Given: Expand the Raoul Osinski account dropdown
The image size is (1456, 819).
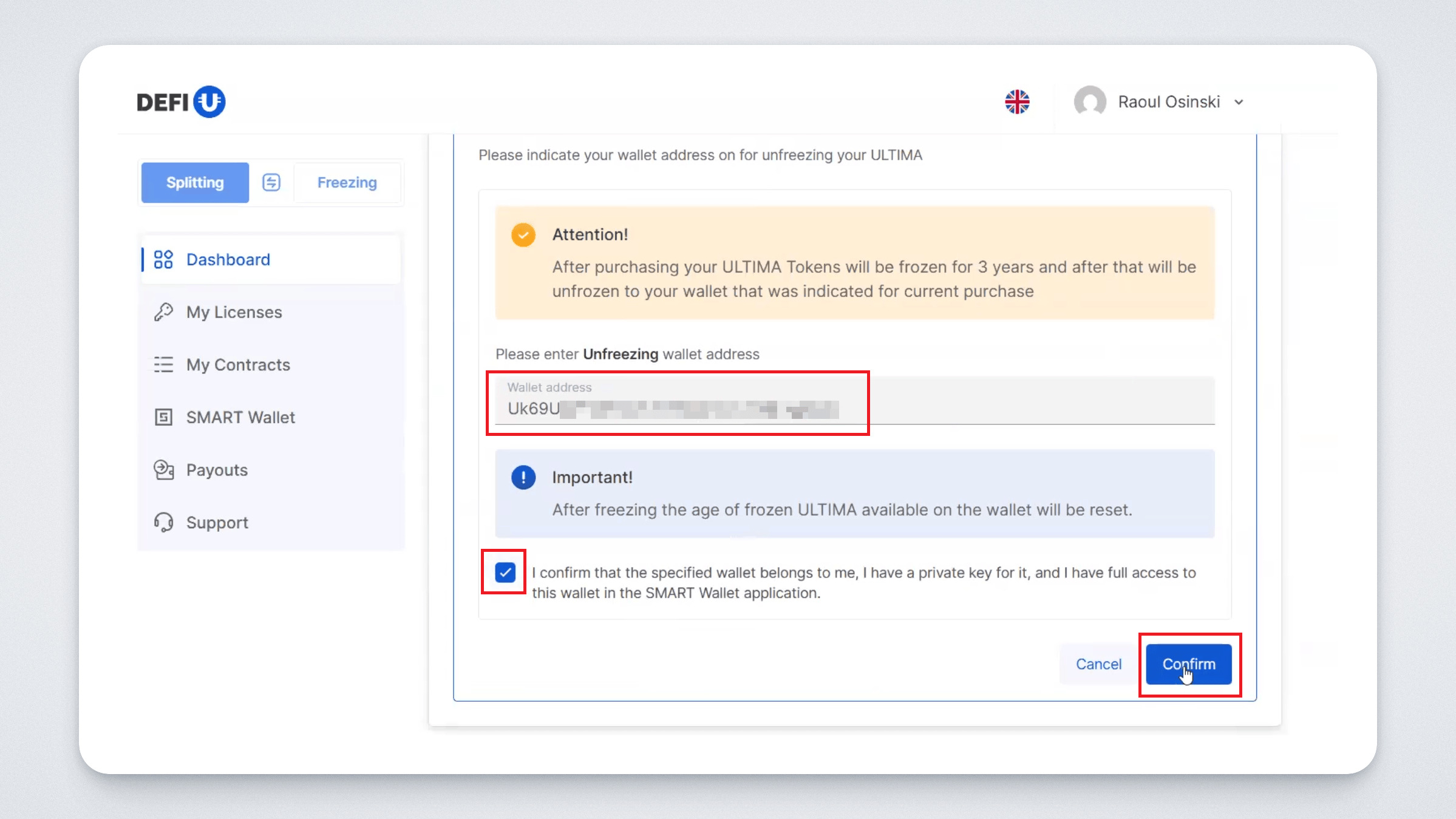Looking at the screenshot, I should [x=1239, y=102].
